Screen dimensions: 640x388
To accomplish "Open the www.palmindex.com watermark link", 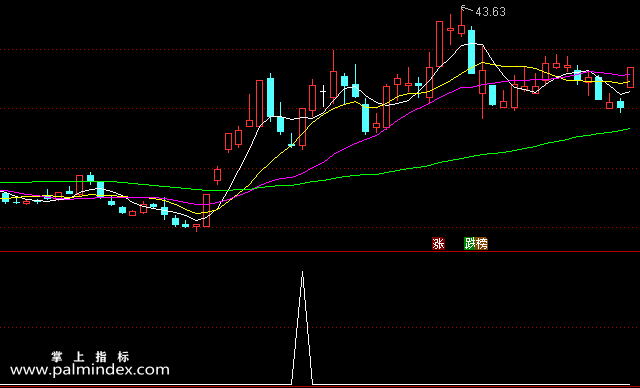I will [x=90, y=370].
